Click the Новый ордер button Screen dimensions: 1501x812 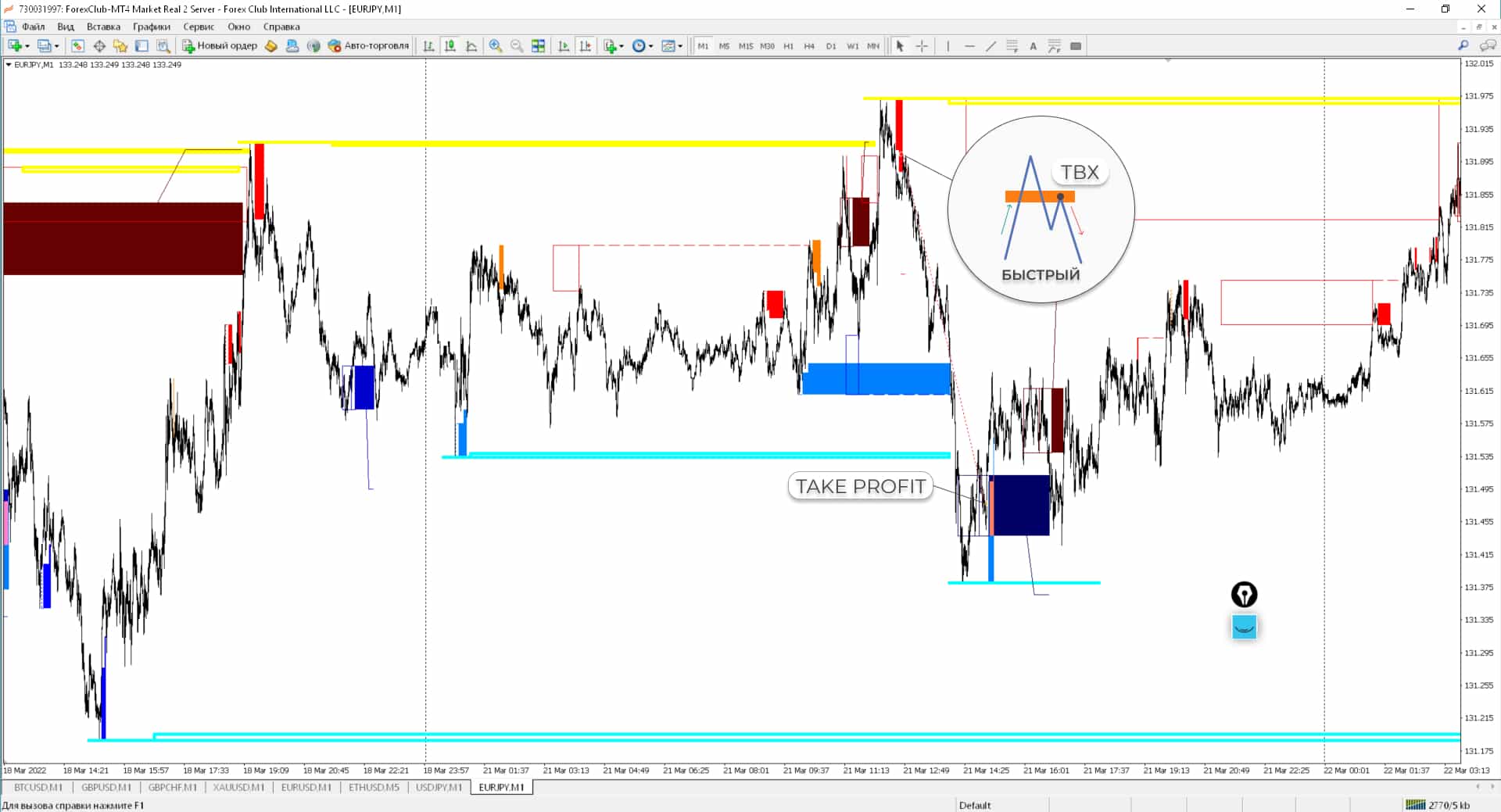pos(220,46)
